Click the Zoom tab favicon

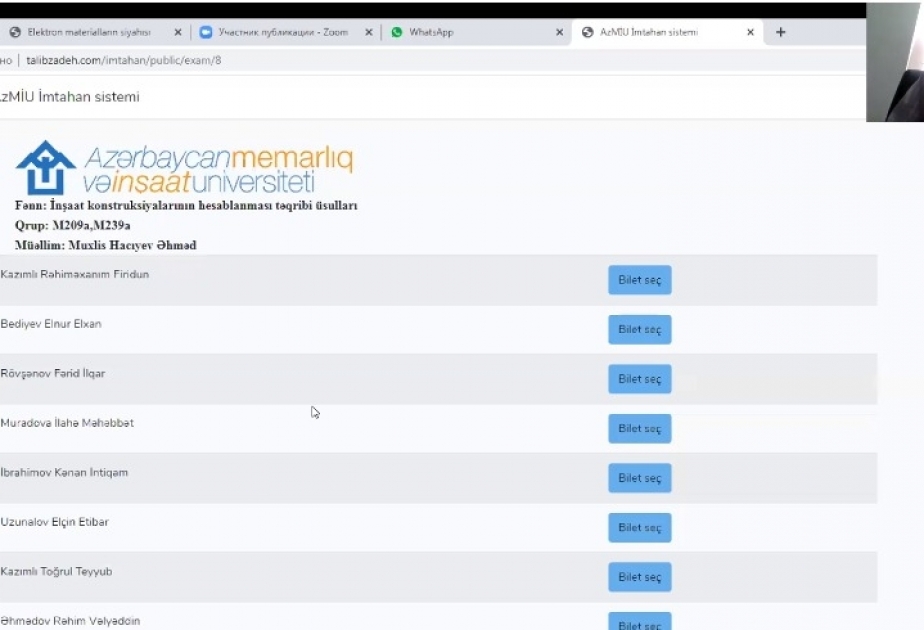(x=206, y=32)
